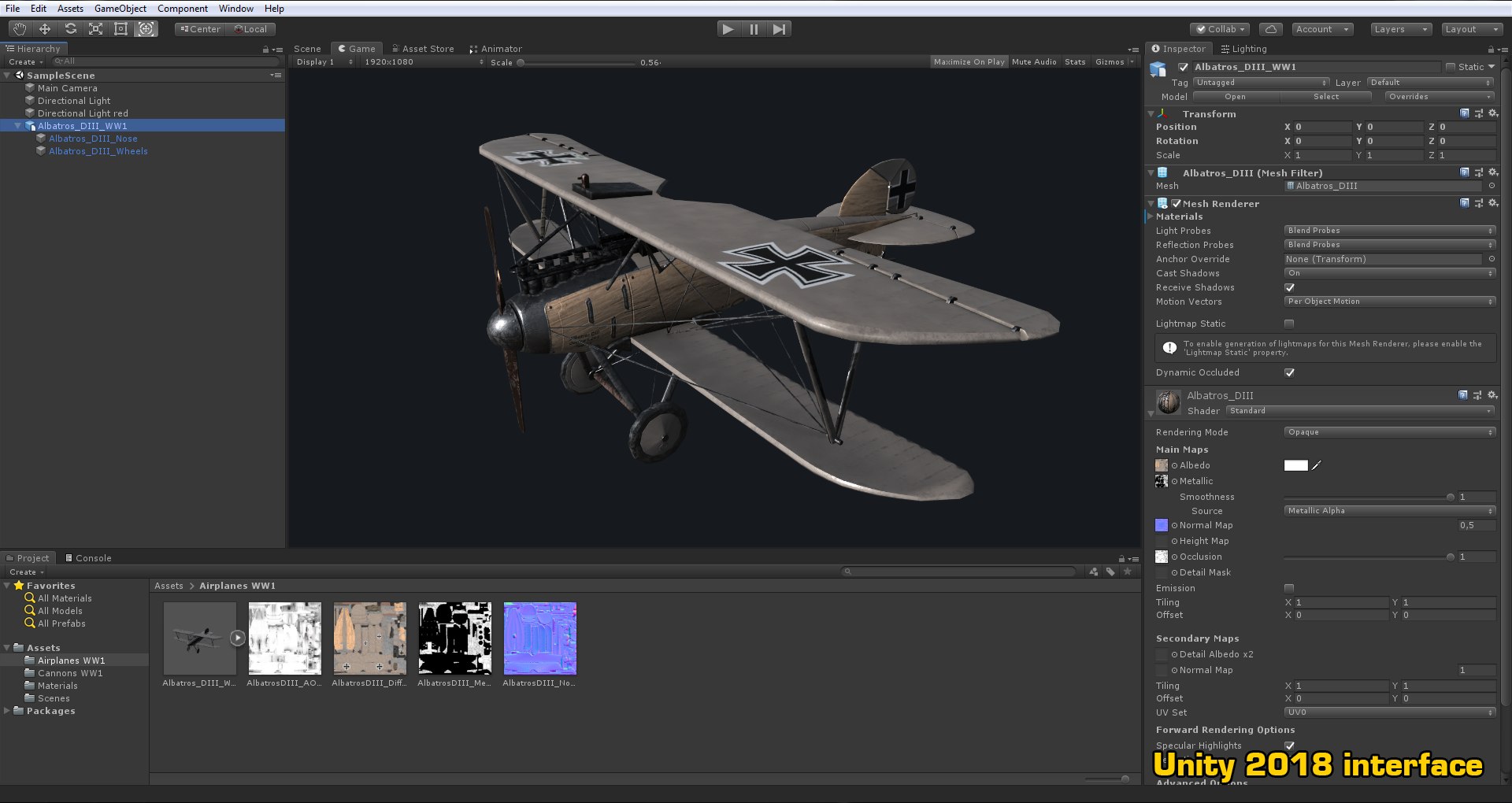This screenshot has height=803, width=1512.
Task: Click the Stats button
Action: coord(1075,61)
